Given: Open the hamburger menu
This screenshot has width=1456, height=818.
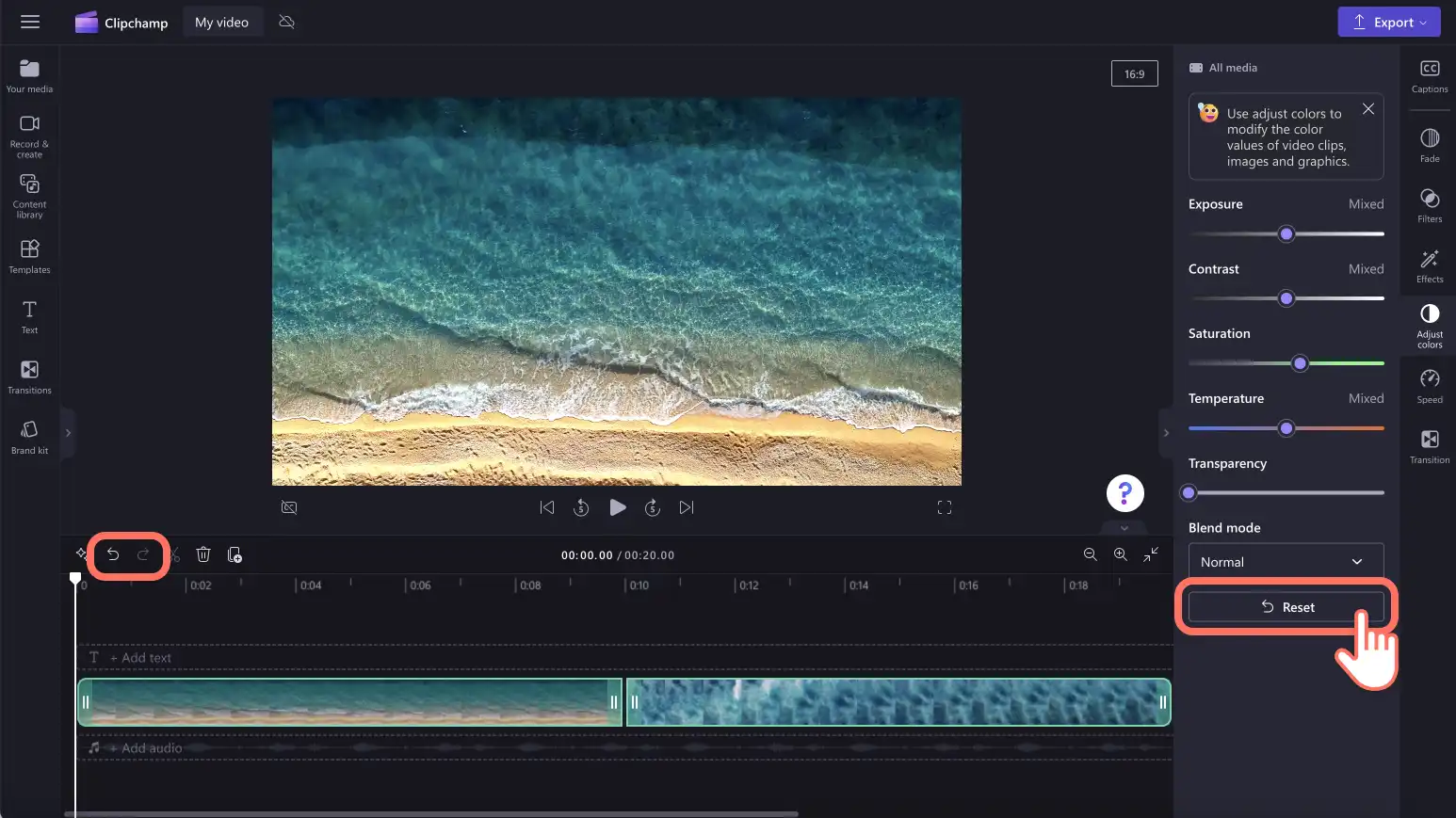Looking at the screenshot, I should [30, 22].
